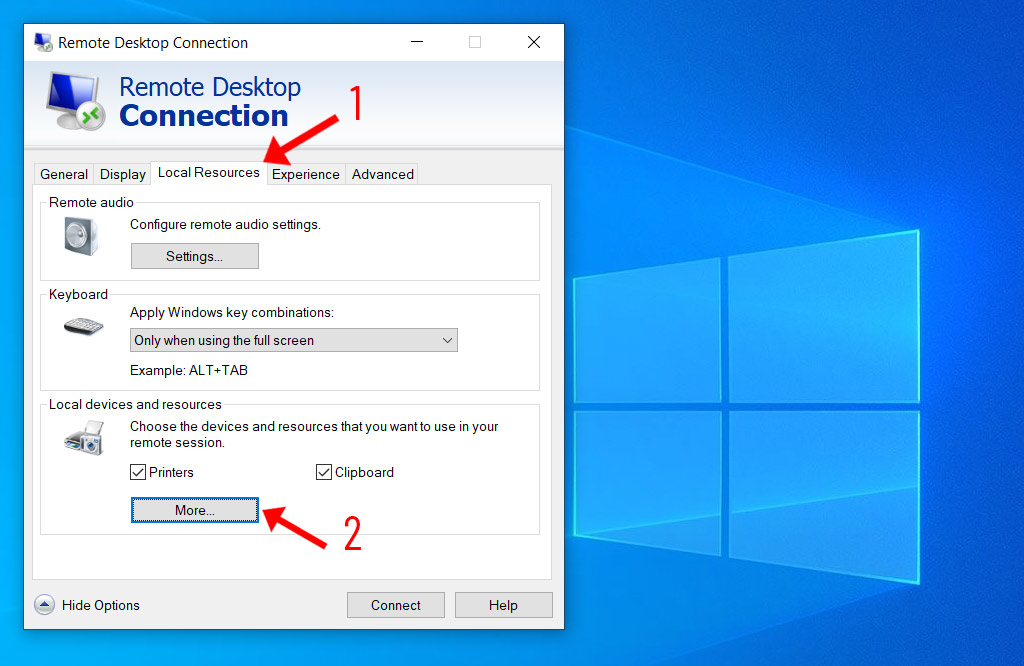This screenshot has height=666, width=1024.
Task: Click the Connect button
Action: click(x=396, y=605)
